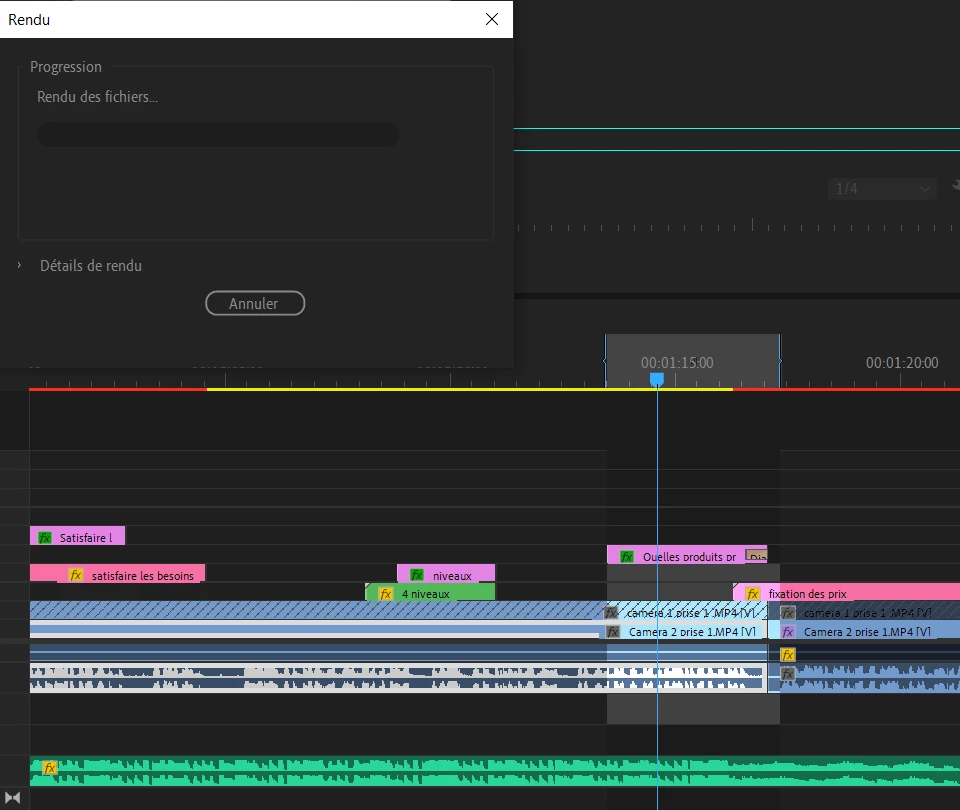960x810 pixels.
Task: Select the white audio waveform clip
Action: [398, 678]
